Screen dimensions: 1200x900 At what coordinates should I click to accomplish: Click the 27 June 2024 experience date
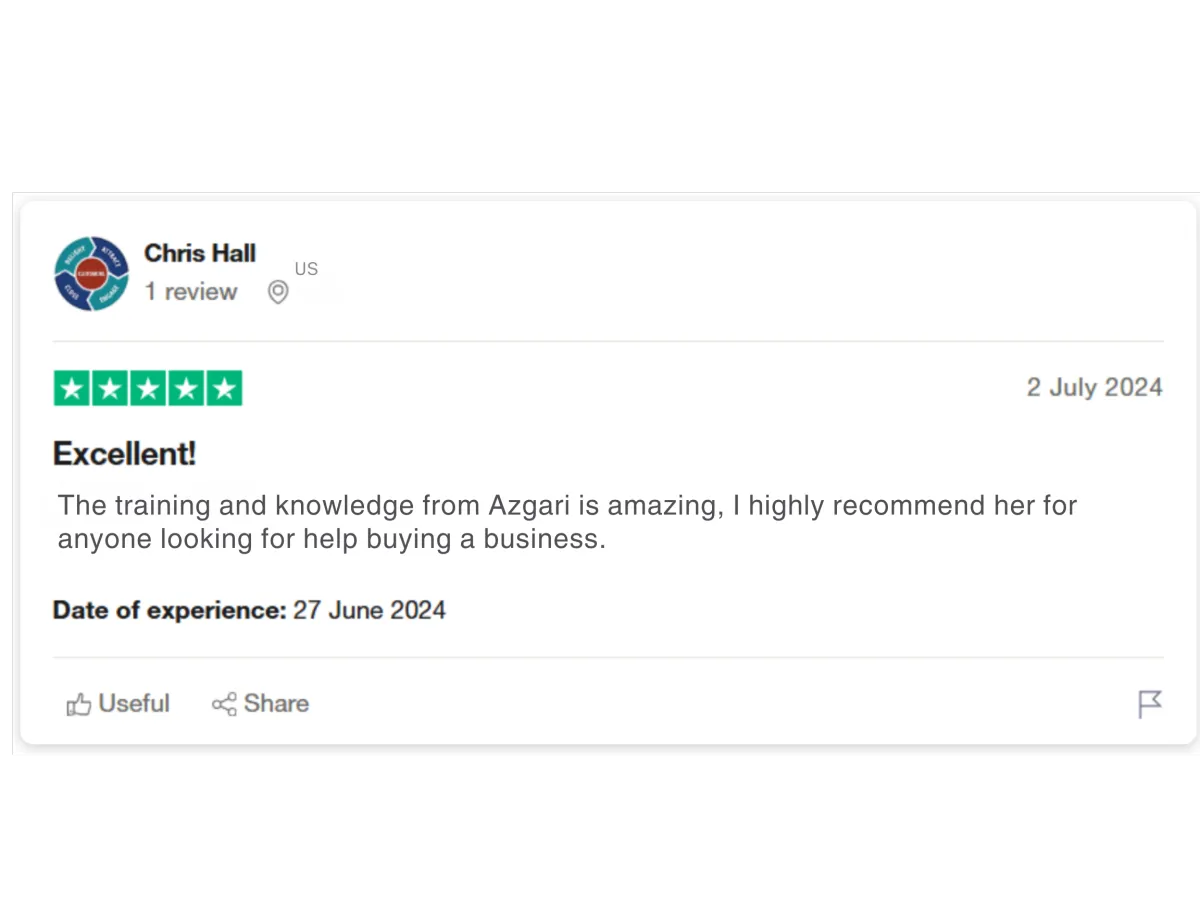pos(369,610)
